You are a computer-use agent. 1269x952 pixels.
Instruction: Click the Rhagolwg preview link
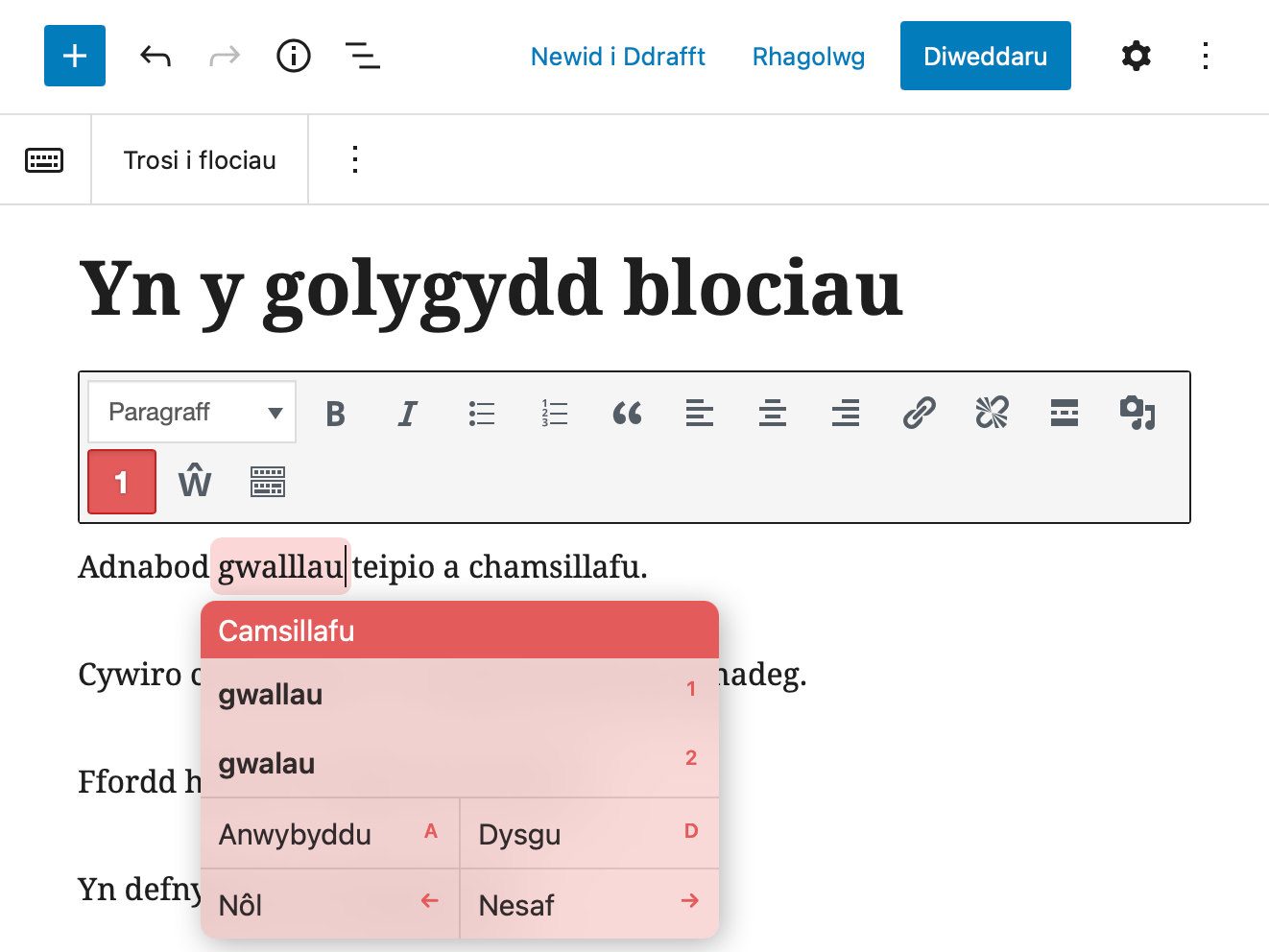(808, 57)
